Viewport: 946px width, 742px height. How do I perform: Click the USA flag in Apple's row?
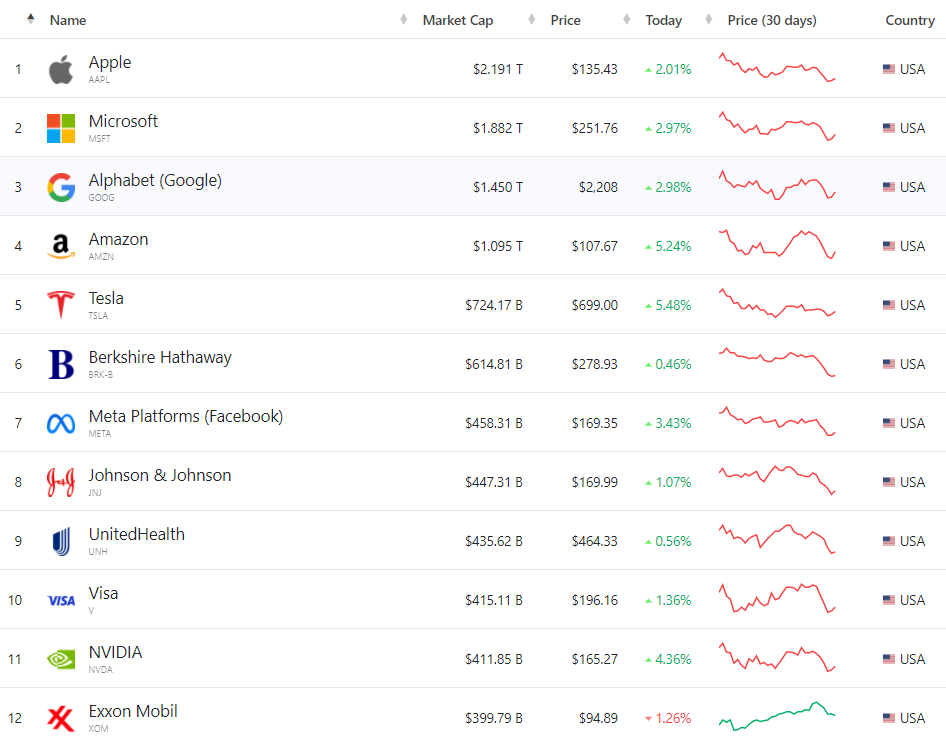[x=889, y=69]
